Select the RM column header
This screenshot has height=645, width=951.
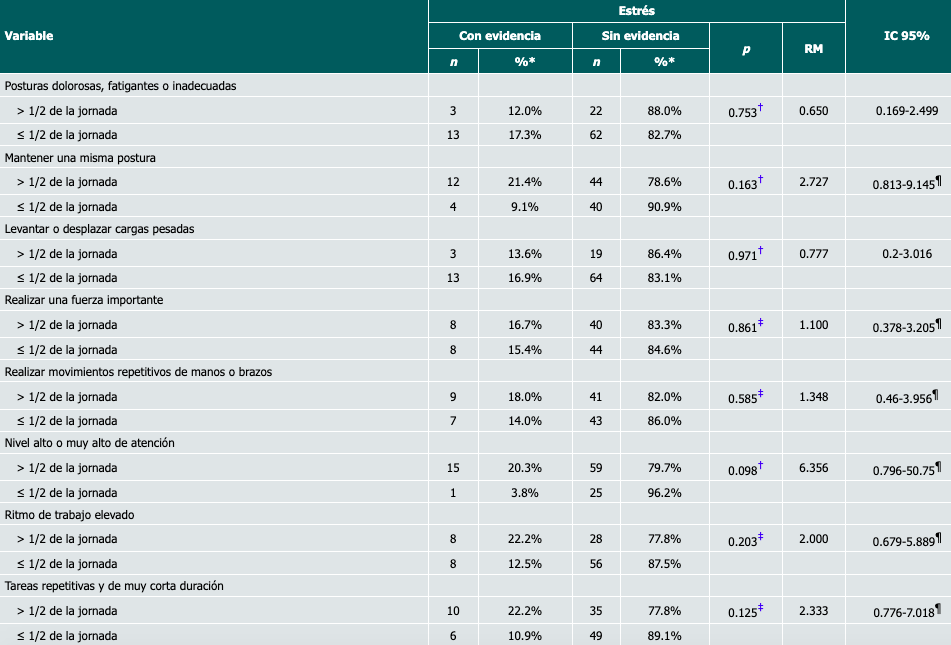[813, 48]
